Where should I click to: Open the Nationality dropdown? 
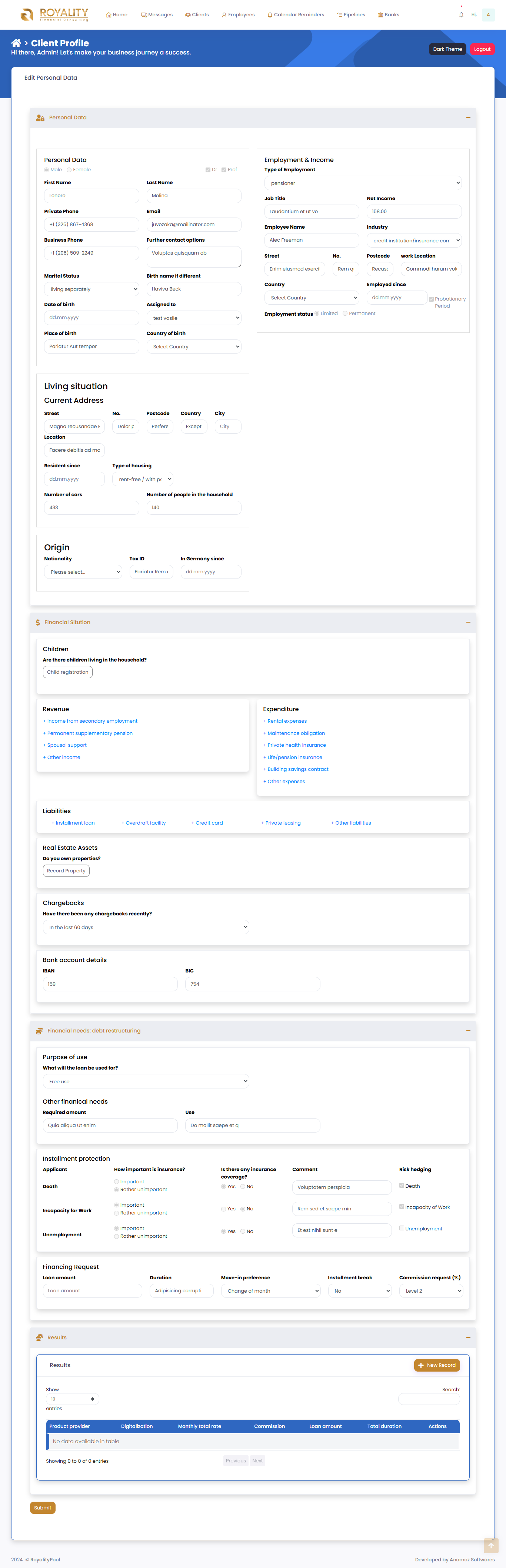pyautogui.click(x=83, y=572)
